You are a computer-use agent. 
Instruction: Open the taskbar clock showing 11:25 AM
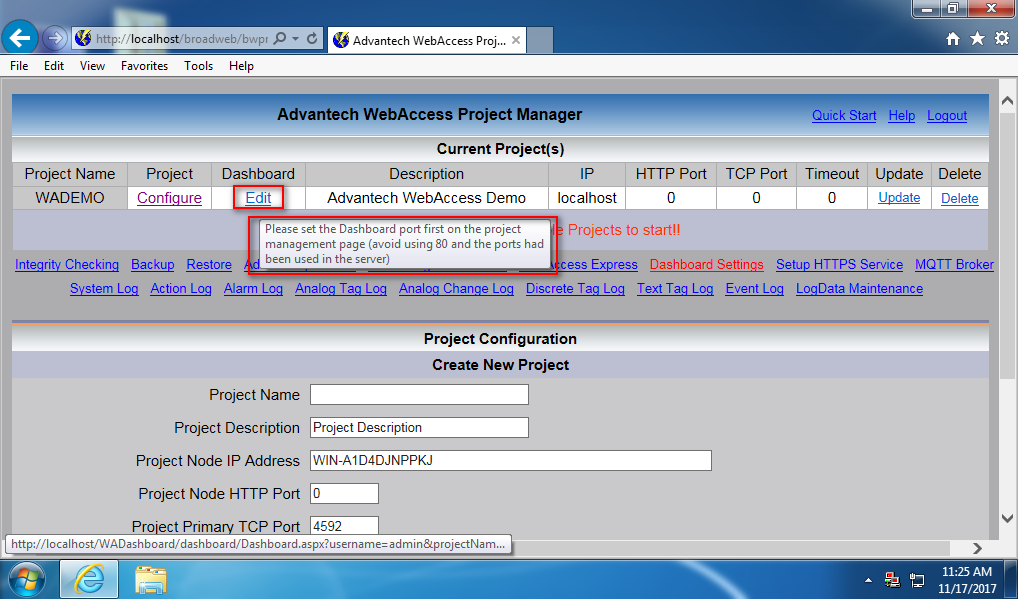coord(967,580)
